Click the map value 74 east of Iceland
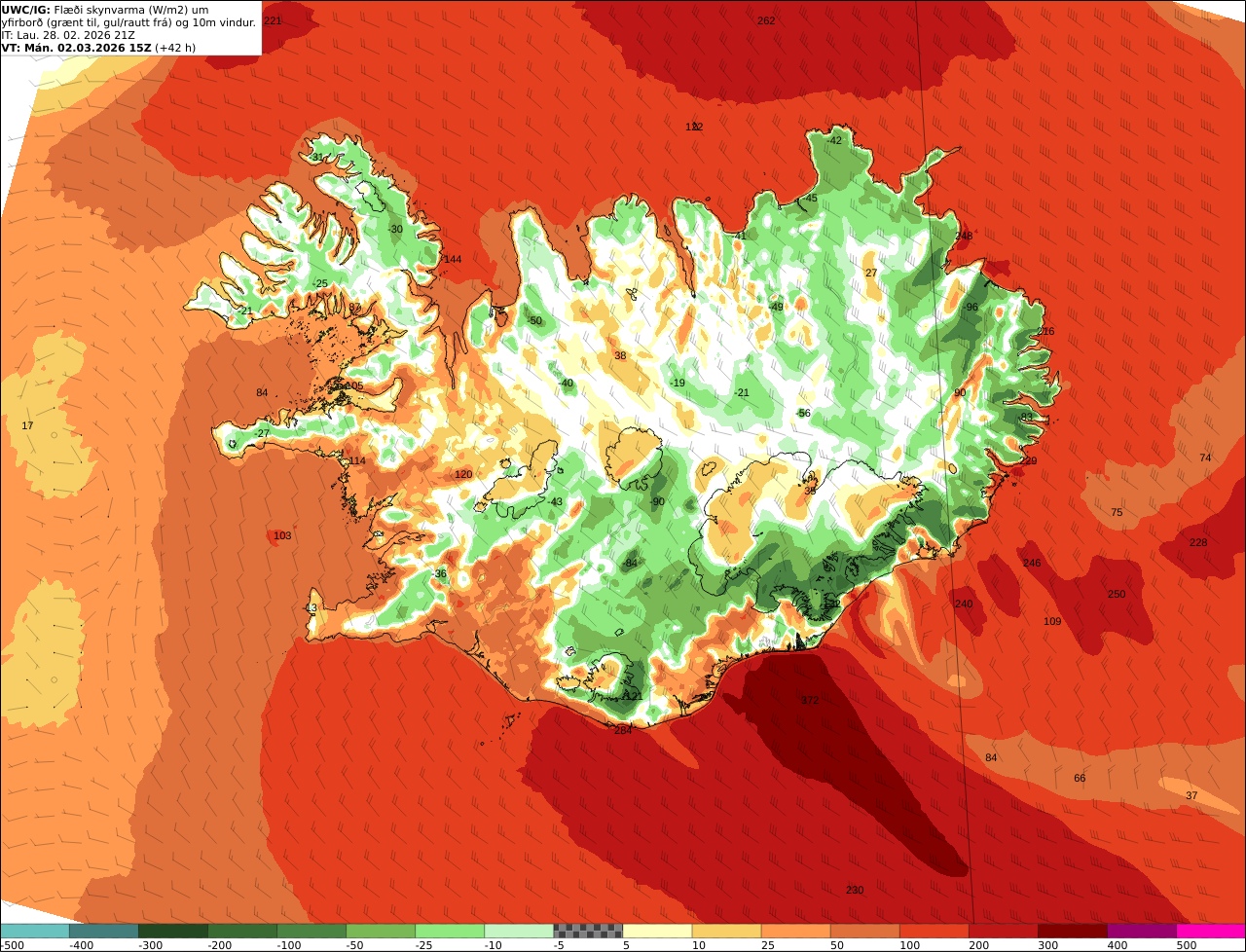Image resolution: width=1246 pixels, height=952 pixels. pos(1205,458)
